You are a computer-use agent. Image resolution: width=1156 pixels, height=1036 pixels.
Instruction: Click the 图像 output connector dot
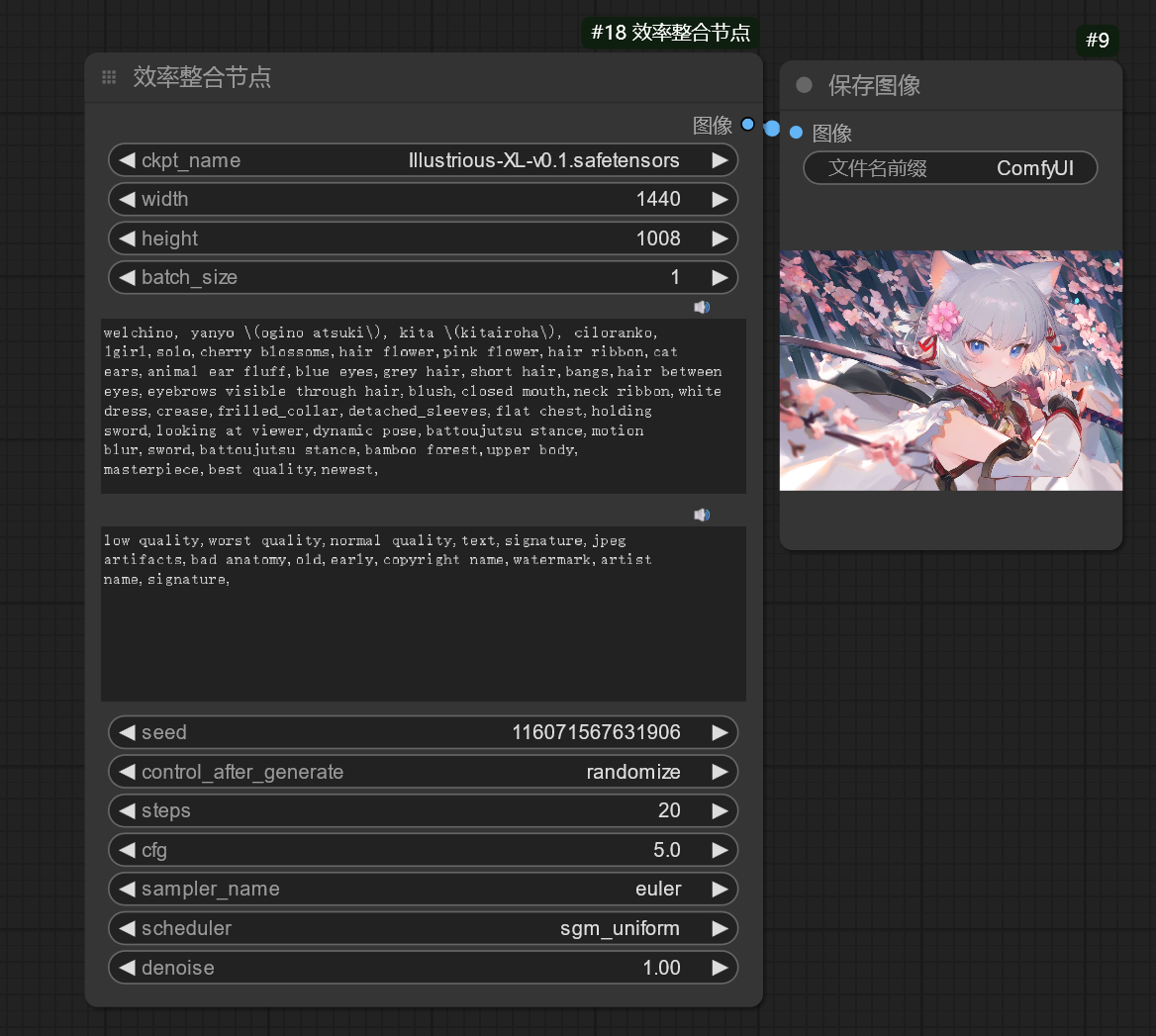click(747, 125)
